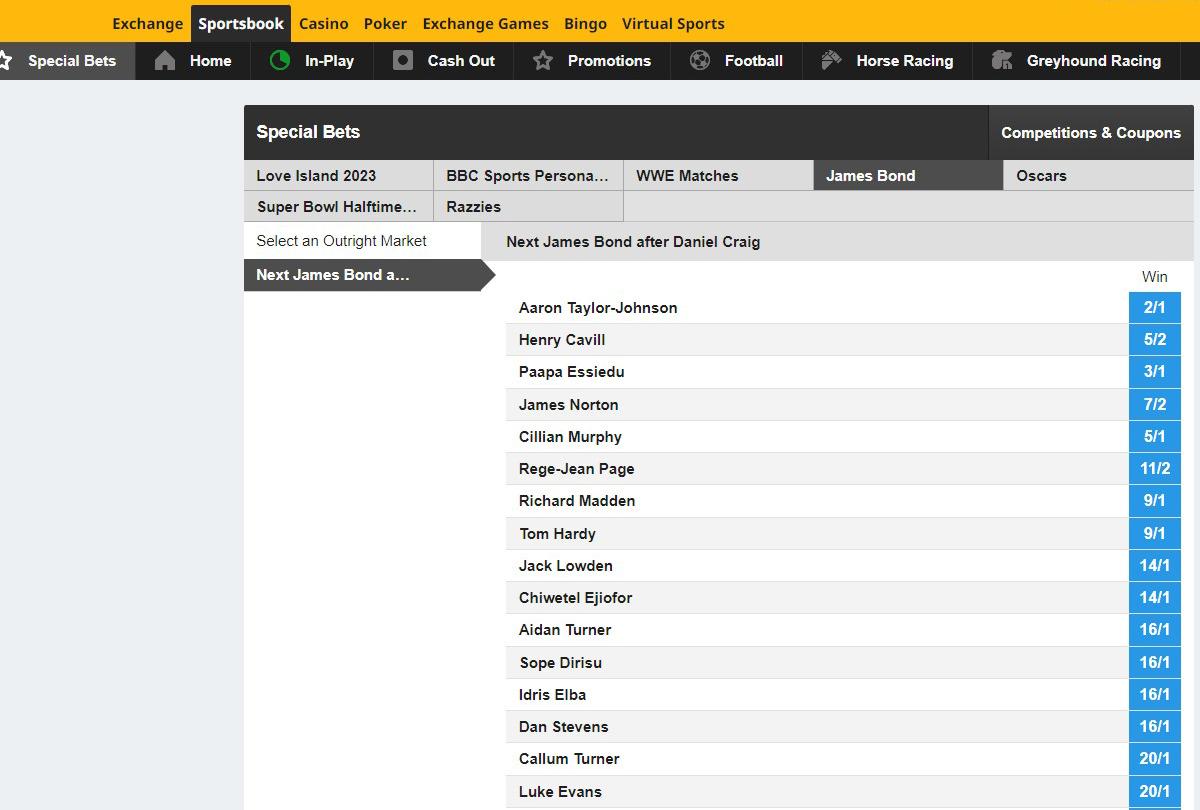Open the Razzies tab
The image size is (1200, 810).
coord(528,206)
